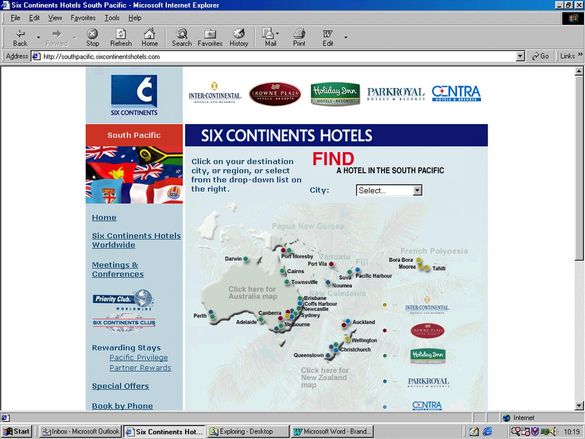This screenshot has width=585, height=439.
Task: Open the Partner Rewards link
Action: [x=140, y=368]
